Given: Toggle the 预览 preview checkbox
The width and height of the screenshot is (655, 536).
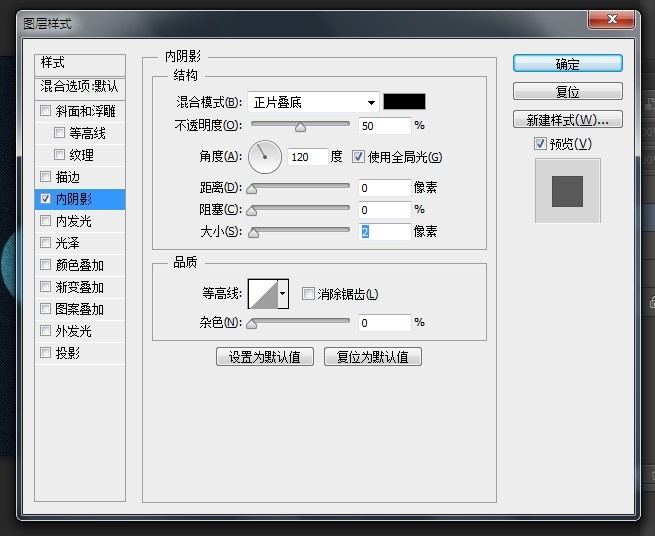Looking at the screenshot, I should tap(541, 144).
